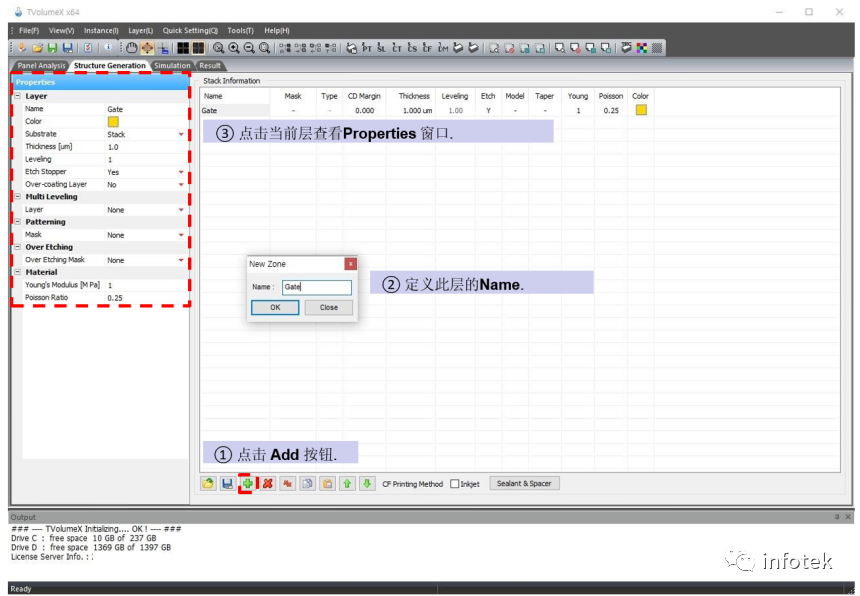Viewport: 860px width, 596px height.
Task: Click the red X delete layer button
Action: pos(268,484)
